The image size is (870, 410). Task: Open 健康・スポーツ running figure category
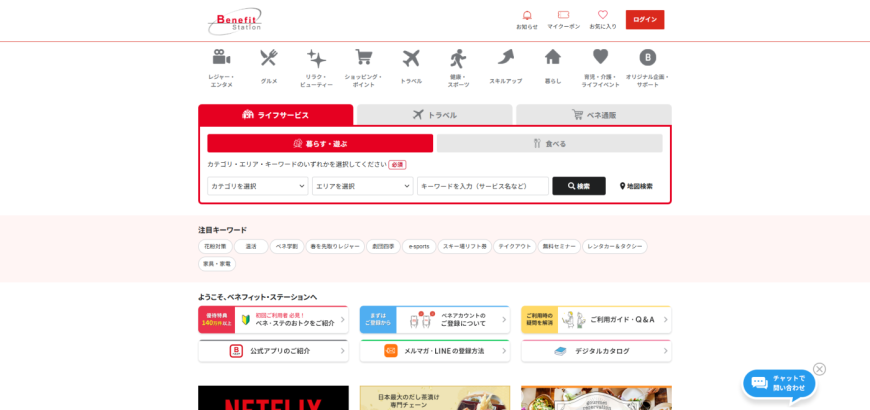click(x=458, y=68)
